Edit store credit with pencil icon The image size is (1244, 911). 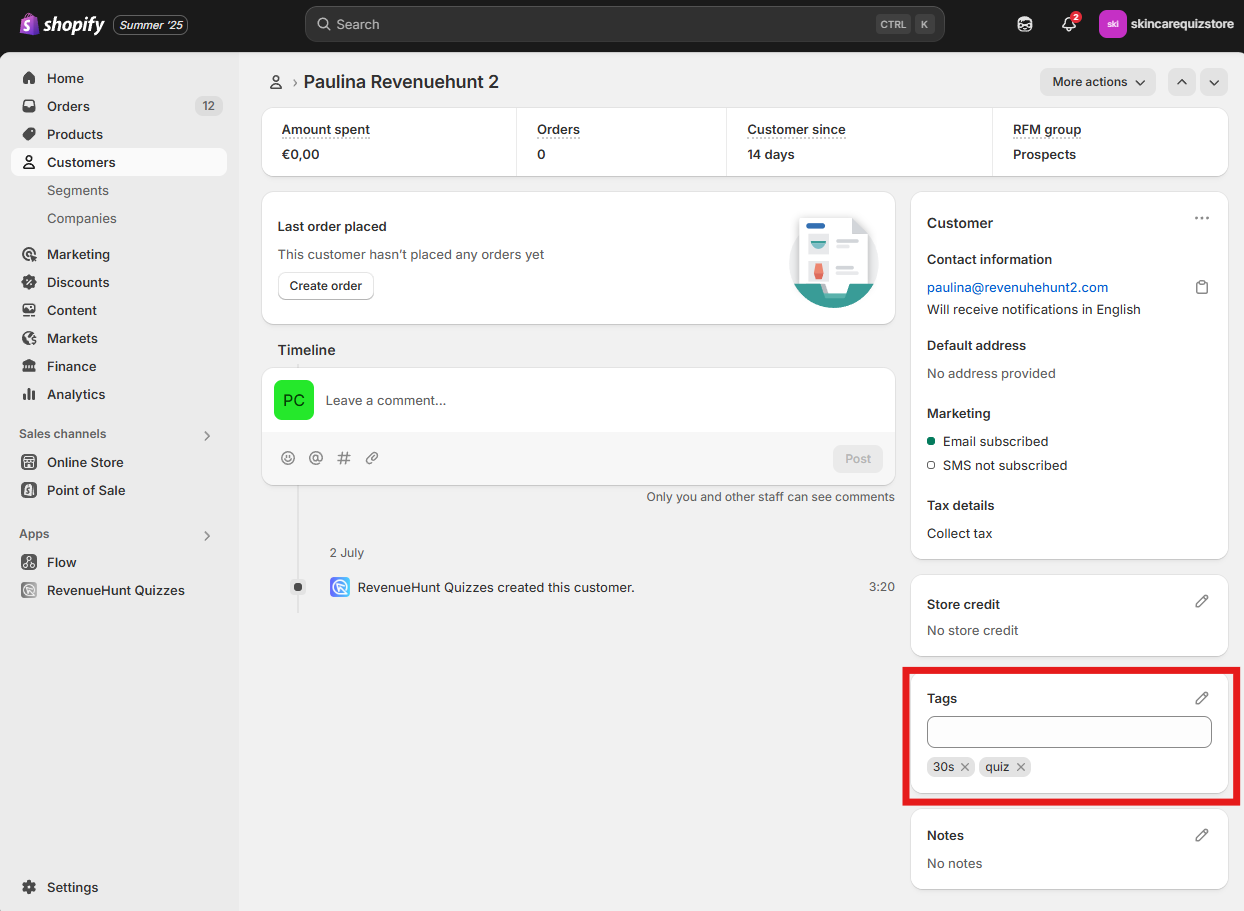pos(1202,601)
